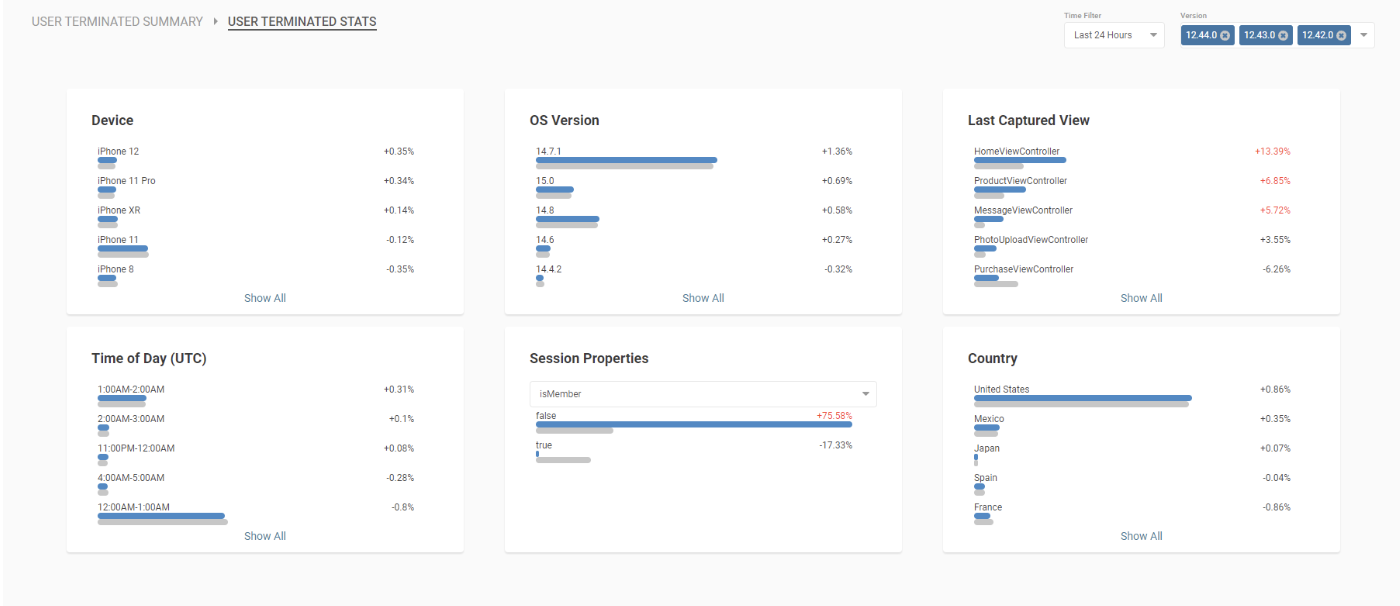Select the false isMember bar
This screenshot has width=1400, height=606.
[x=694, y=424]
